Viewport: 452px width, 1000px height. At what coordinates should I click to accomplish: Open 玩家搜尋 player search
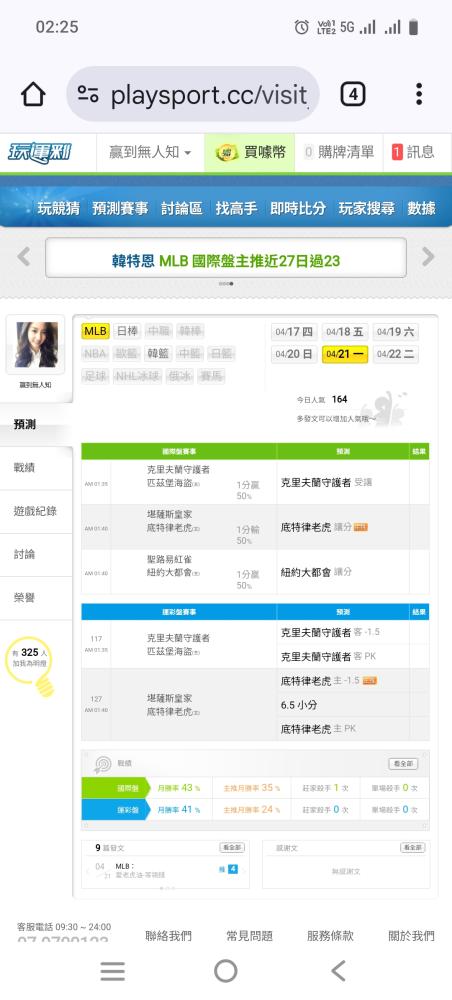[x=367, y=209]
